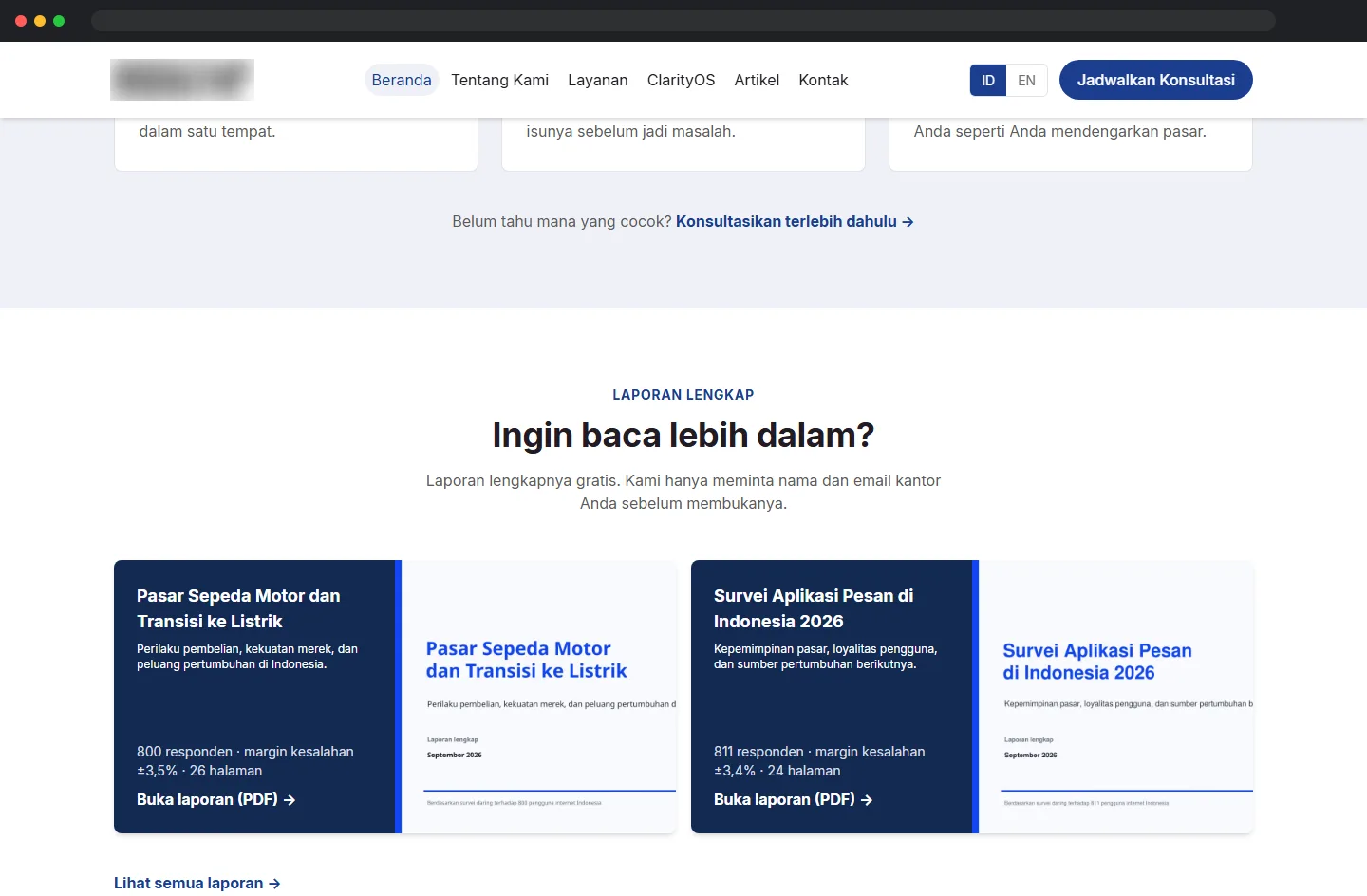
Task: Open the motorcycle report PDF link
Action: pyautogui.click(x=216, y=799)
